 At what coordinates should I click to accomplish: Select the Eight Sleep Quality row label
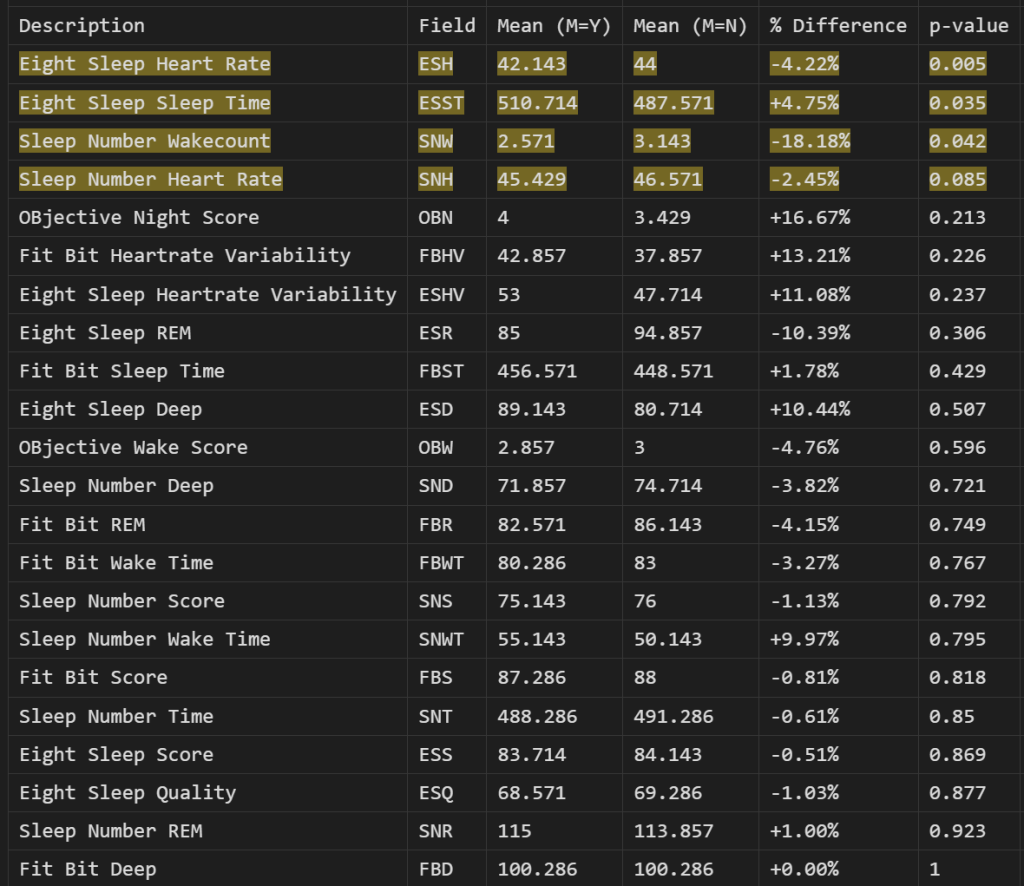(128, 793)
